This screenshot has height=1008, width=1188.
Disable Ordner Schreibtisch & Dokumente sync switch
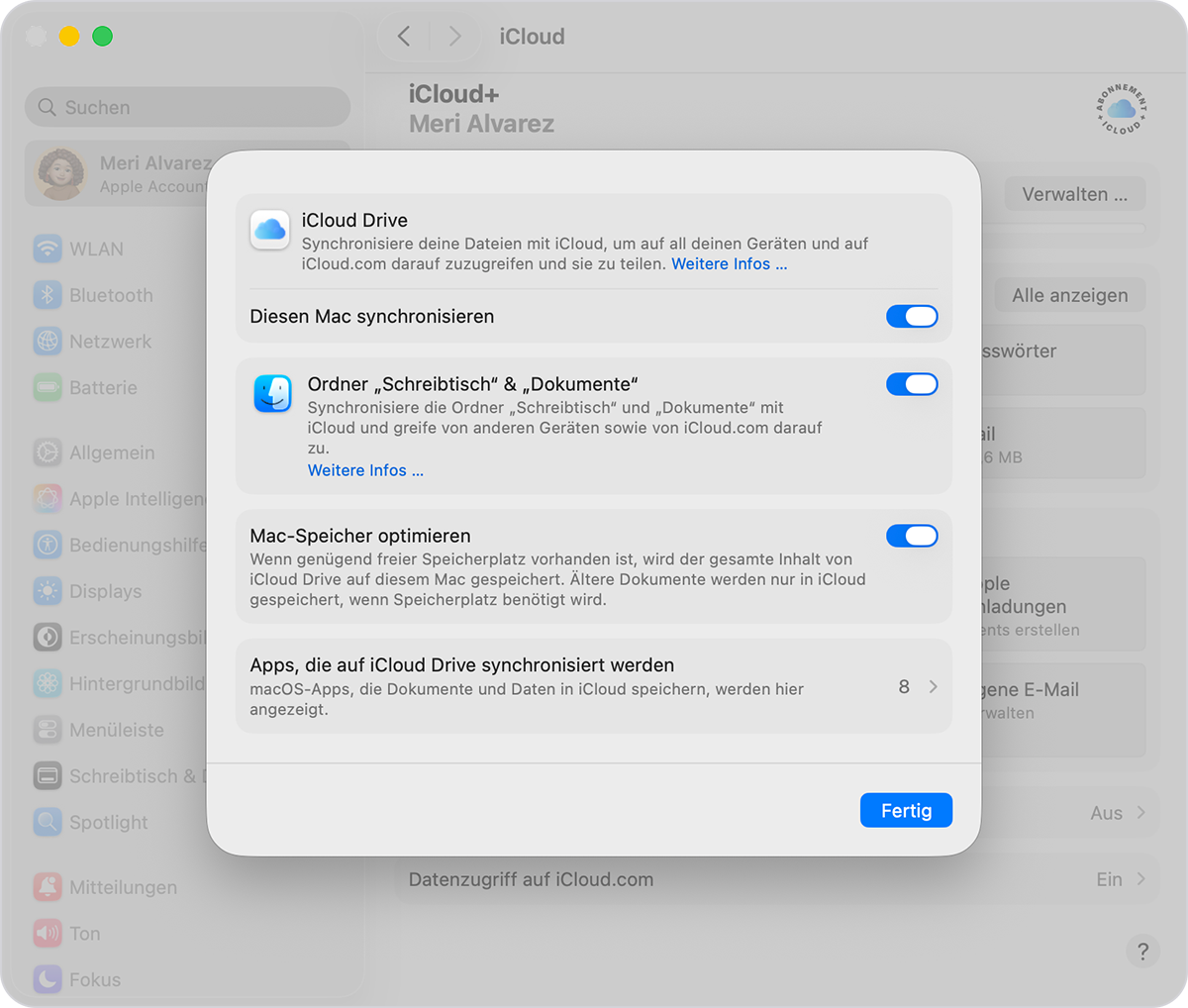[x=912, y=384]
